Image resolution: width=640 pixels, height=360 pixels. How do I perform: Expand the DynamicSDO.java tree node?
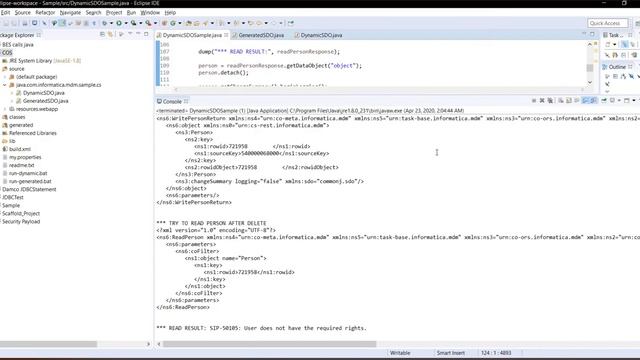pyautogui.click(x=12, y=93)
